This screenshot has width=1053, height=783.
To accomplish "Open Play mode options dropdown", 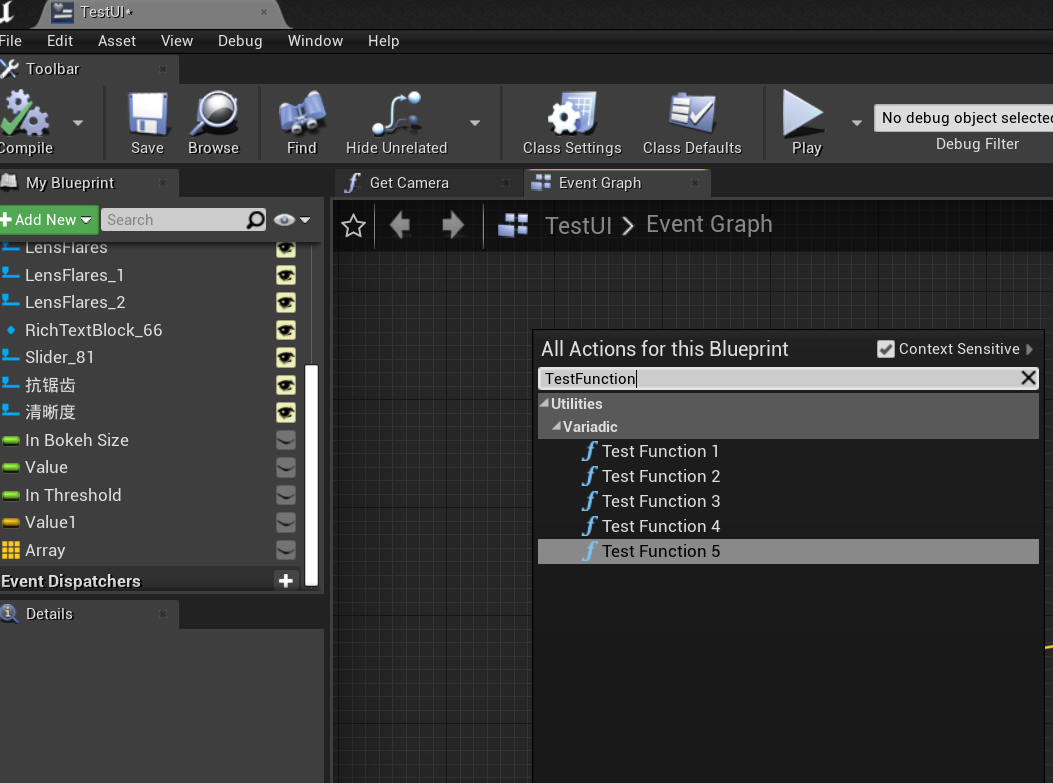I will [x=856, y=123].
